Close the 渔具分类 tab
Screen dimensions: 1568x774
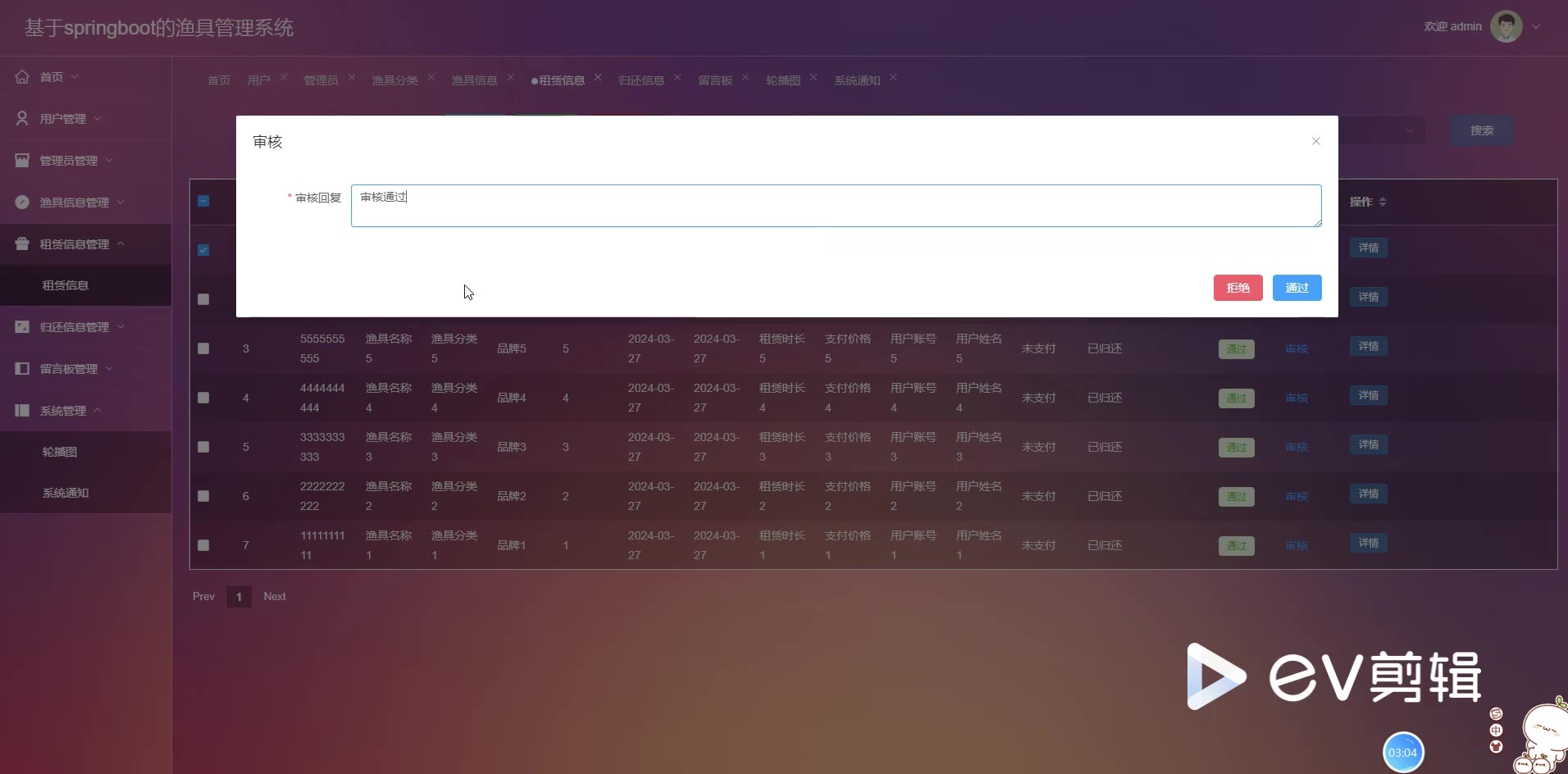[x=431, y=77]
